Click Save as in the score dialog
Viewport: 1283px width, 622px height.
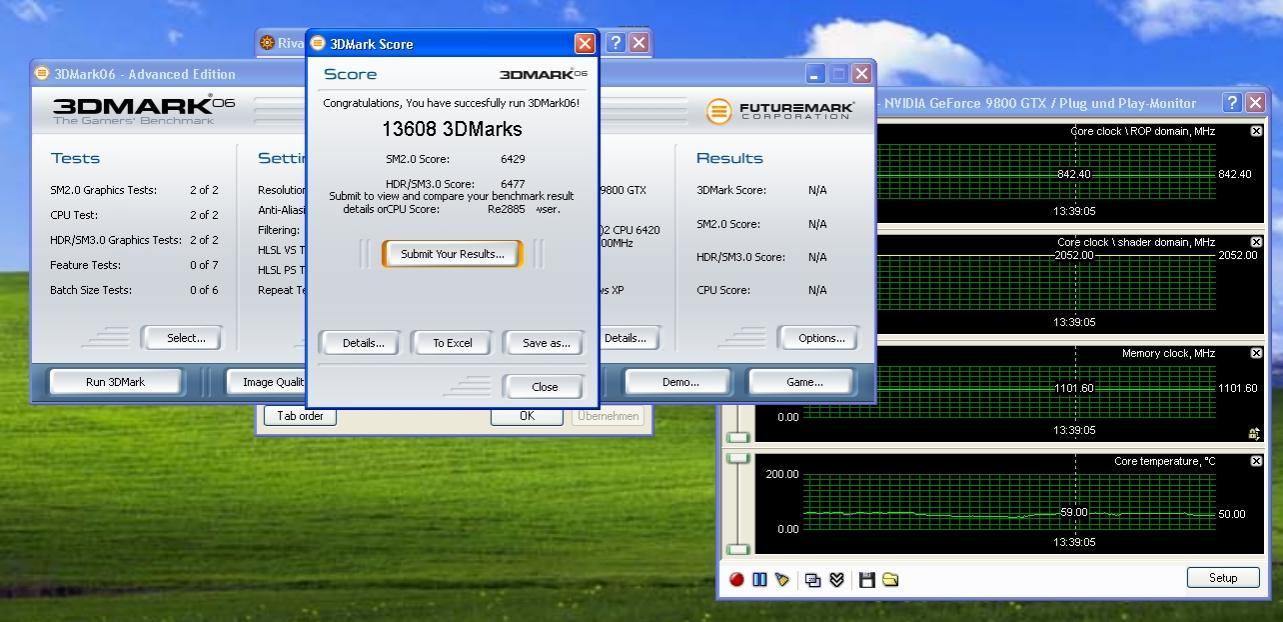(x=546, y=343)
